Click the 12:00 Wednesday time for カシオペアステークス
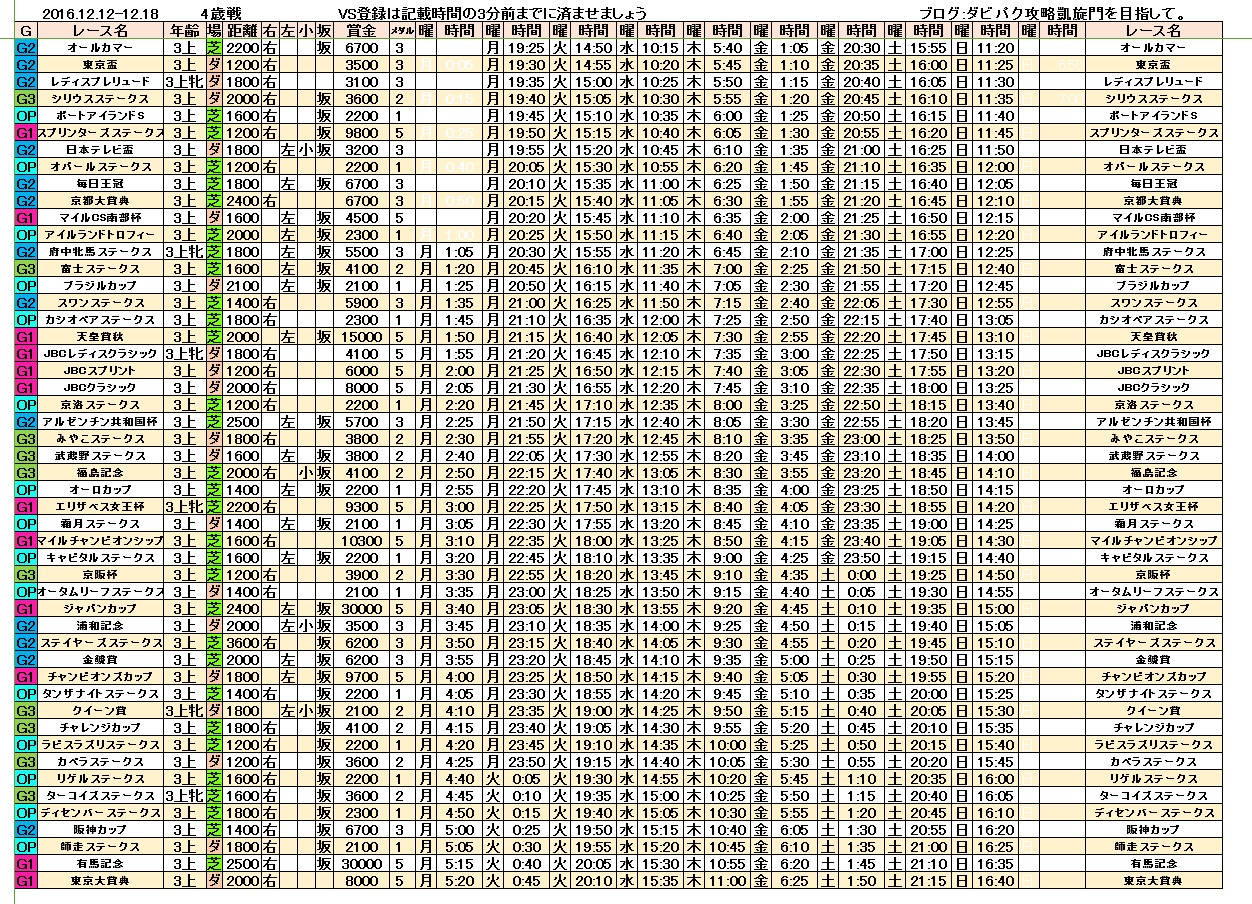The image size is (1252, 904). 661,320
